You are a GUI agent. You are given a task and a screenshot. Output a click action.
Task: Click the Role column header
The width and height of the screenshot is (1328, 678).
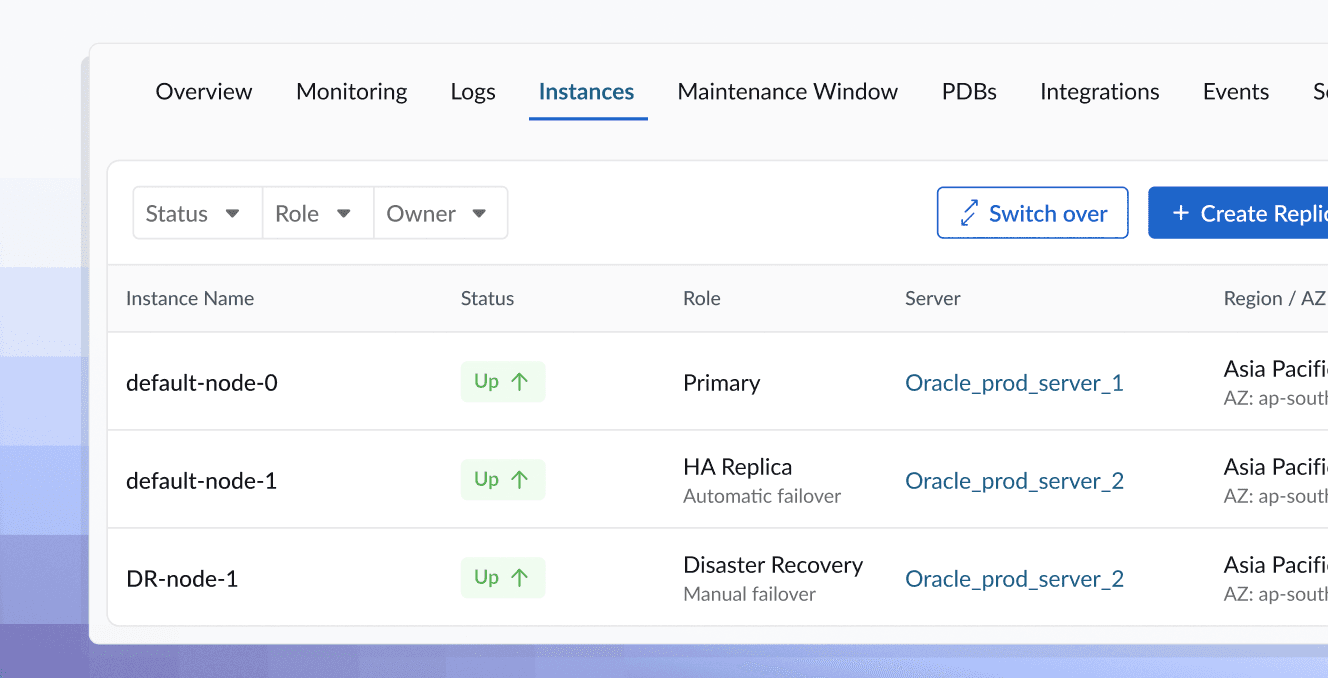click(x=702, y=298)
